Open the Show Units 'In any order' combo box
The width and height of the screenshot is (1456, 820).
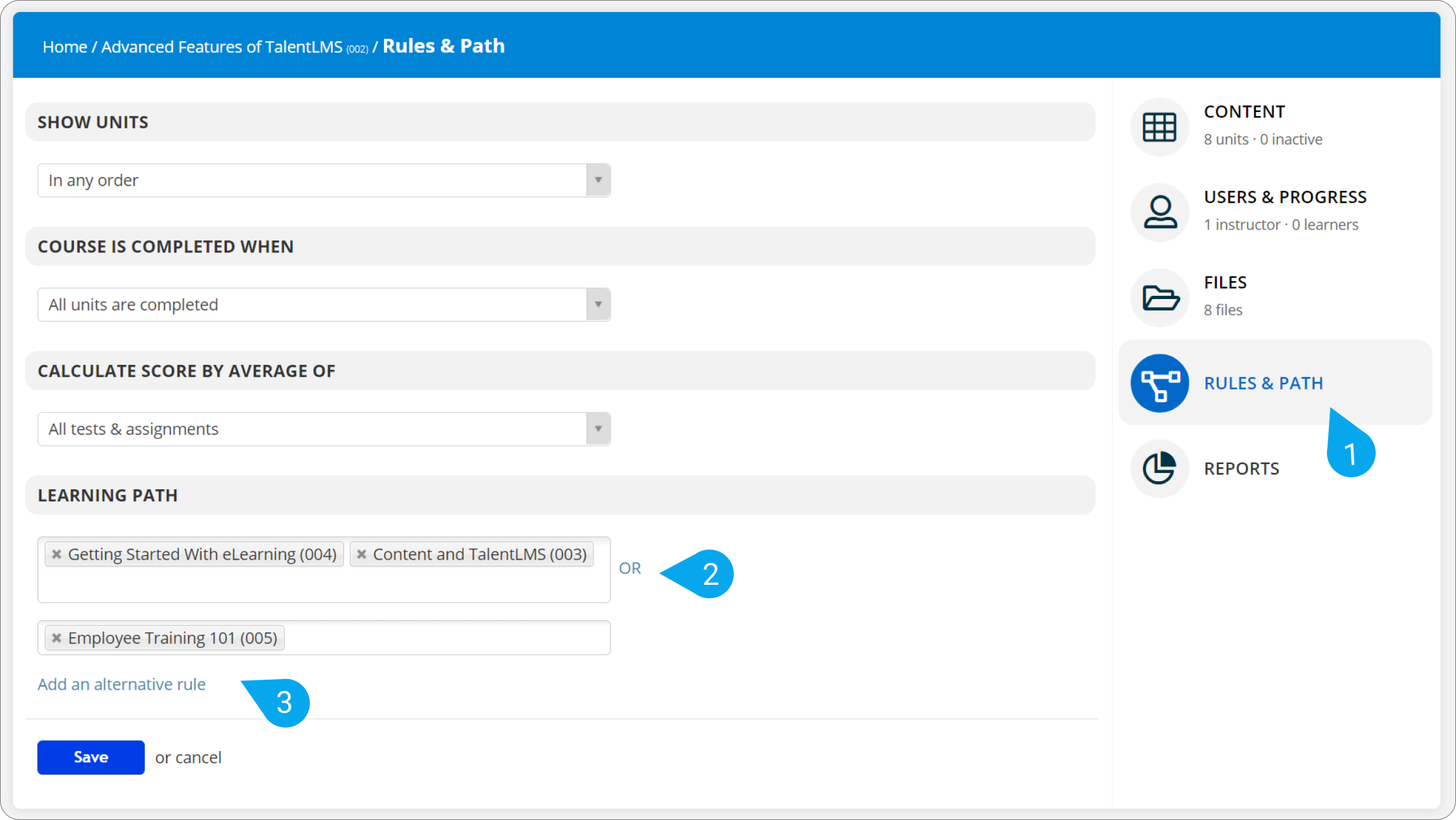click(324, 180)
